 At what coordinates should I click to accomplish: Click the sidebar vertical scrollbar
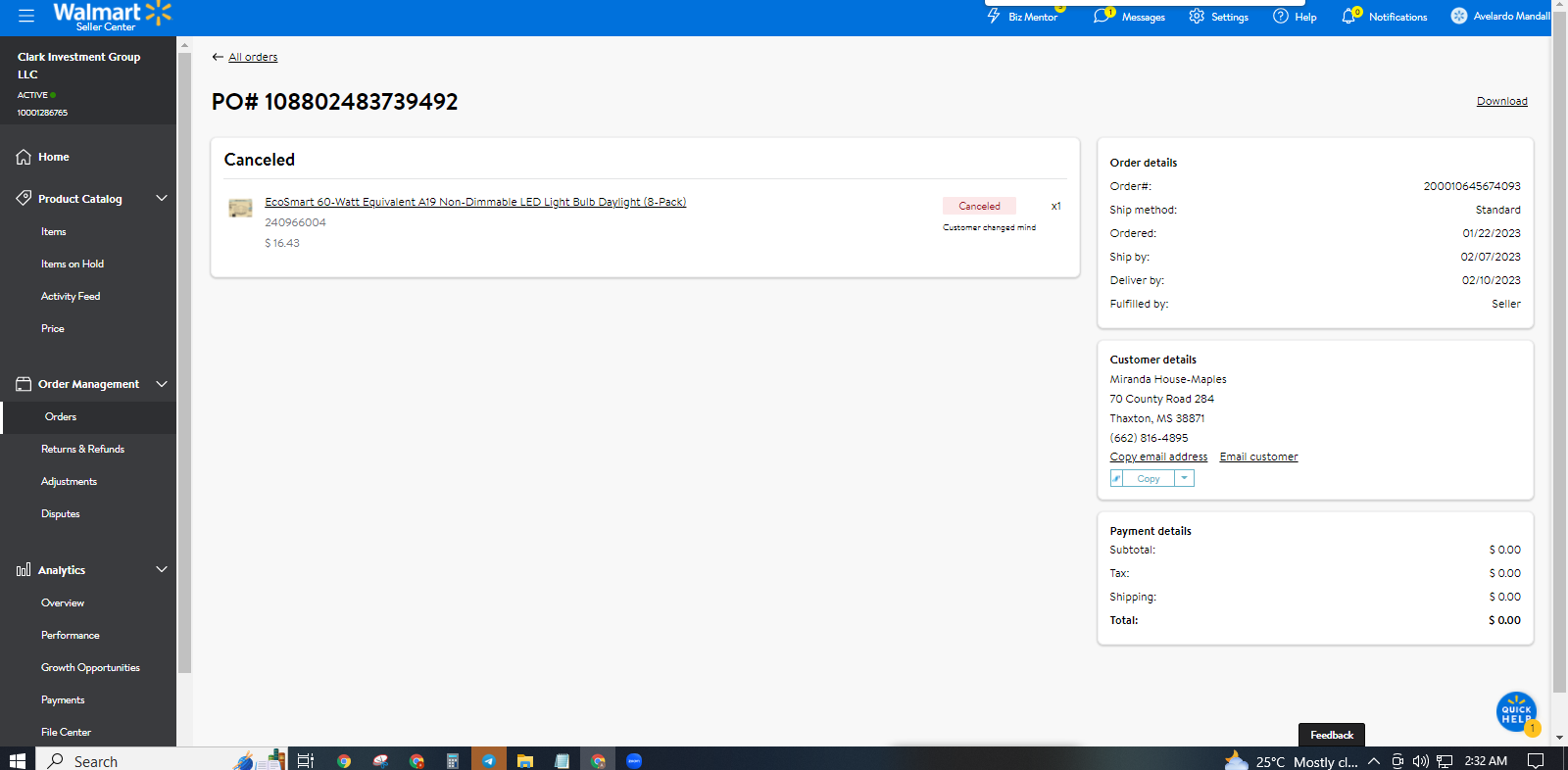(x=184, y=361)
